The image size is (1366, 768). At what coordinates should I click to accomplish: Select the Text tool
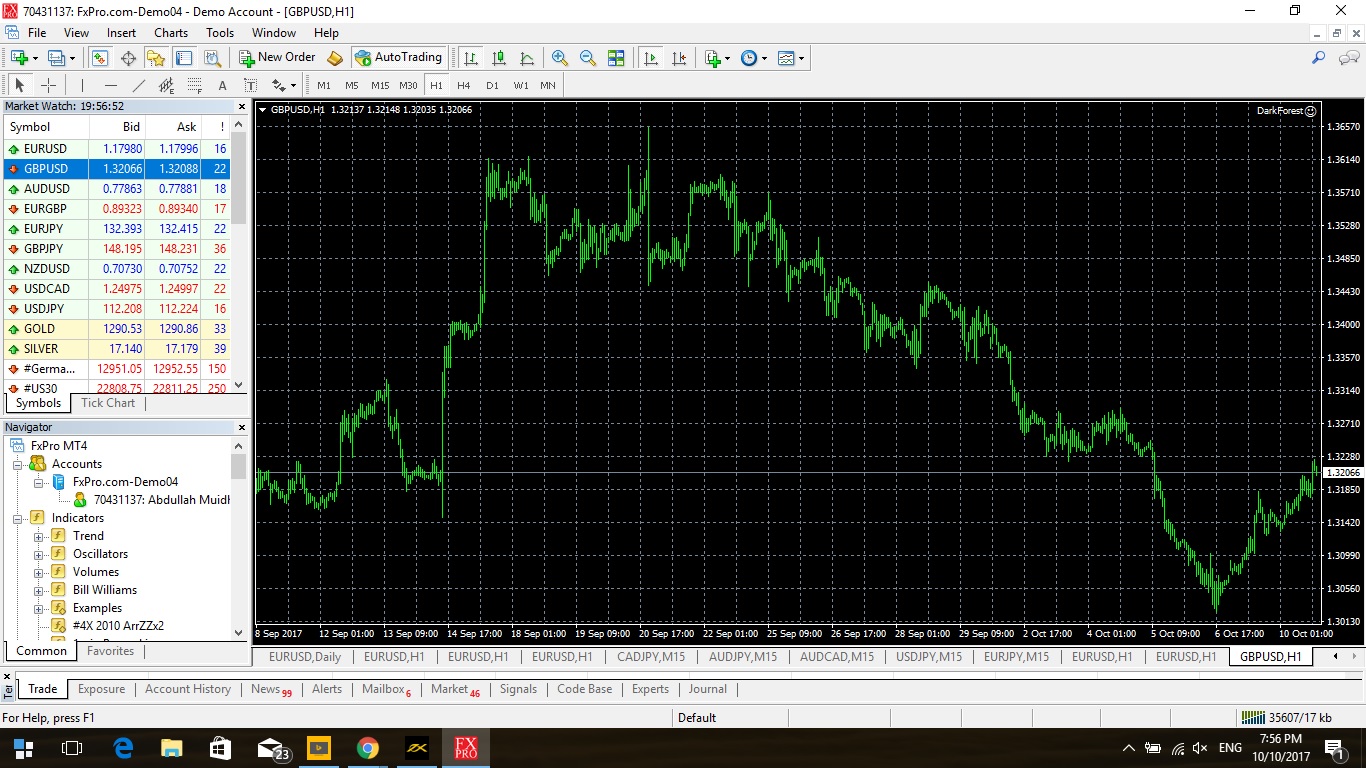222,85
